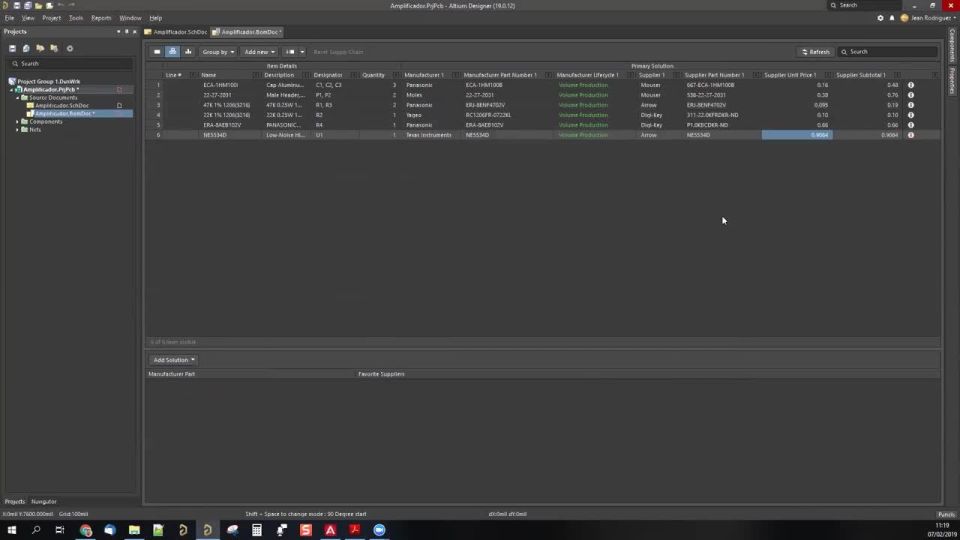Open the Properties side panel tab
Screen dimensions: 960x540
[x=952, y=81]
